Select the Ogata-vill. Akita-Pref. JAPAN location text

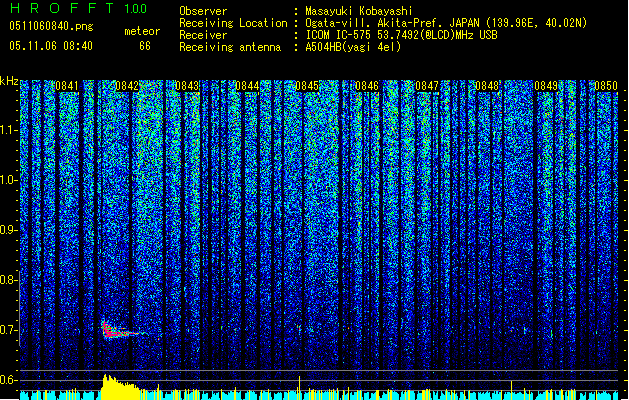click(446, 23)
